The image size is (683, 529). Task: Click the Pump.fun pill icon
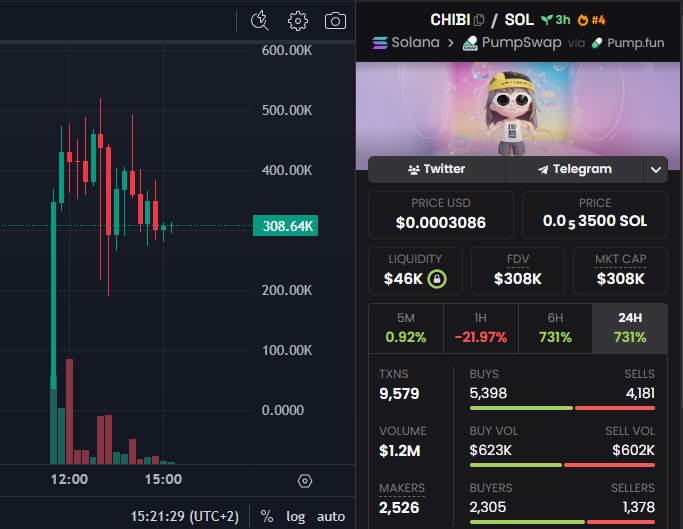597,43
